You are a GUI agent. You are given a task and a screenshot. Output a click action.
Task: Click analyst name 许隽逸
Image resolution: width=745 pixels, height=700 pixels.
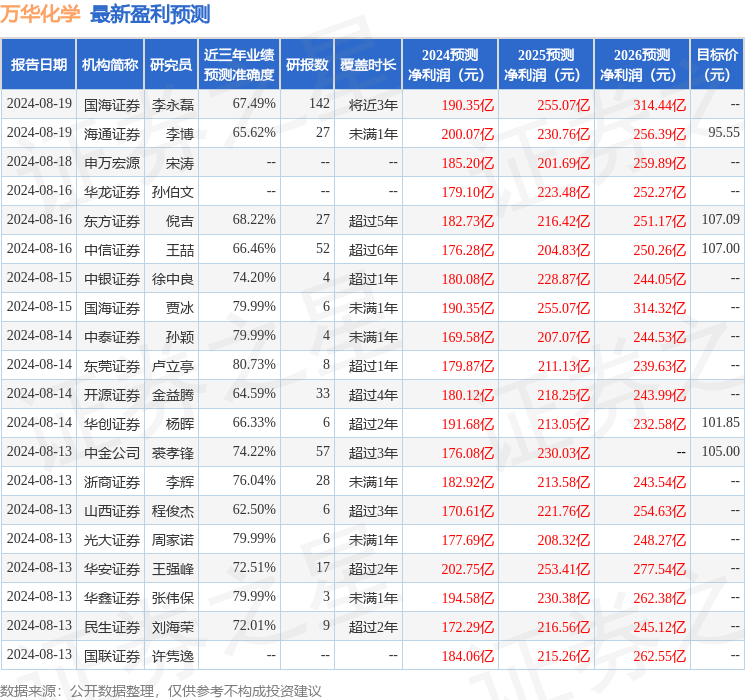pyautogui.click(x=172, y=656)
